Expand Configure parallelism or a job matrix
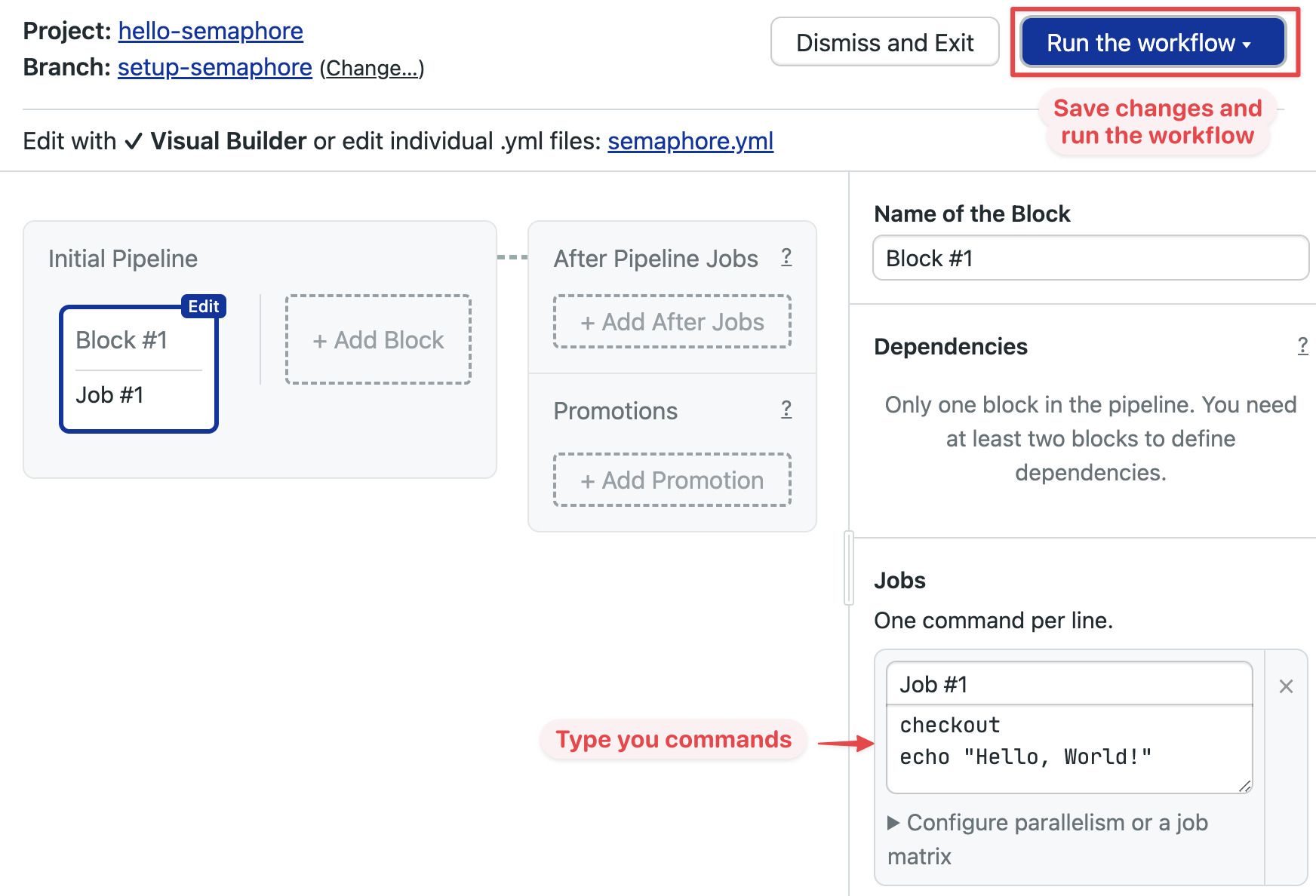Screen dimensions: 1316x896 (x=1048, y=839)
